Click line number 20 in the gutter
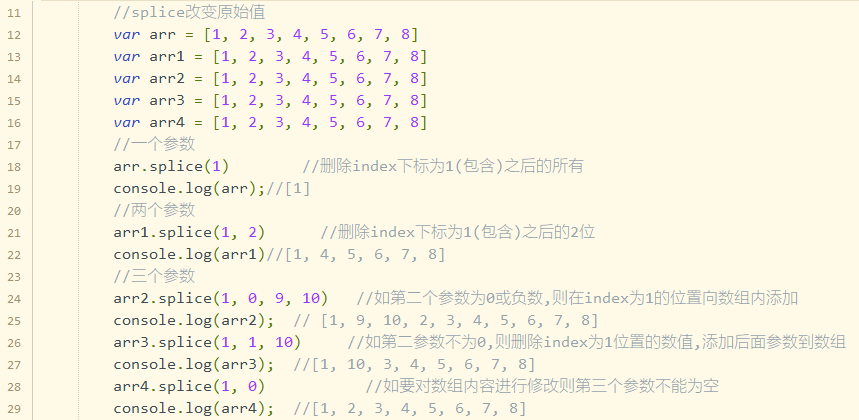The width and height of the screenshot is (859, 420). tap(16, 210)
